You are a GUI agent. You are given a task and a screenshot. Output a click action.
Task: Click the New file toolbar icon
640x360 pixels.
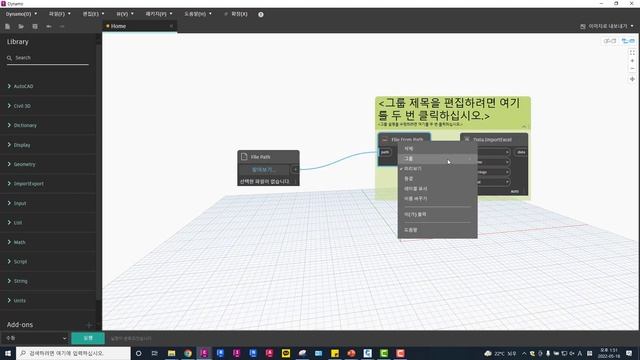point(7,27)
